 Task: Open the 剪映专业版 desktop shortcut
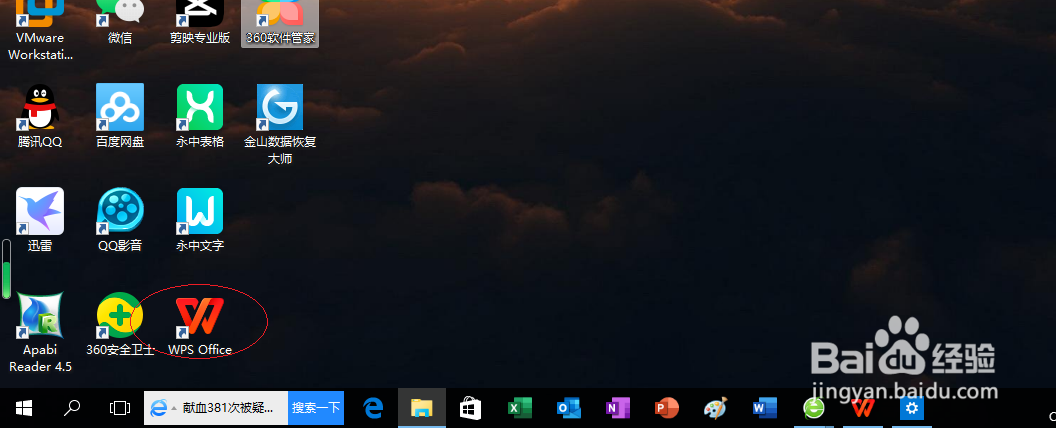200,24
